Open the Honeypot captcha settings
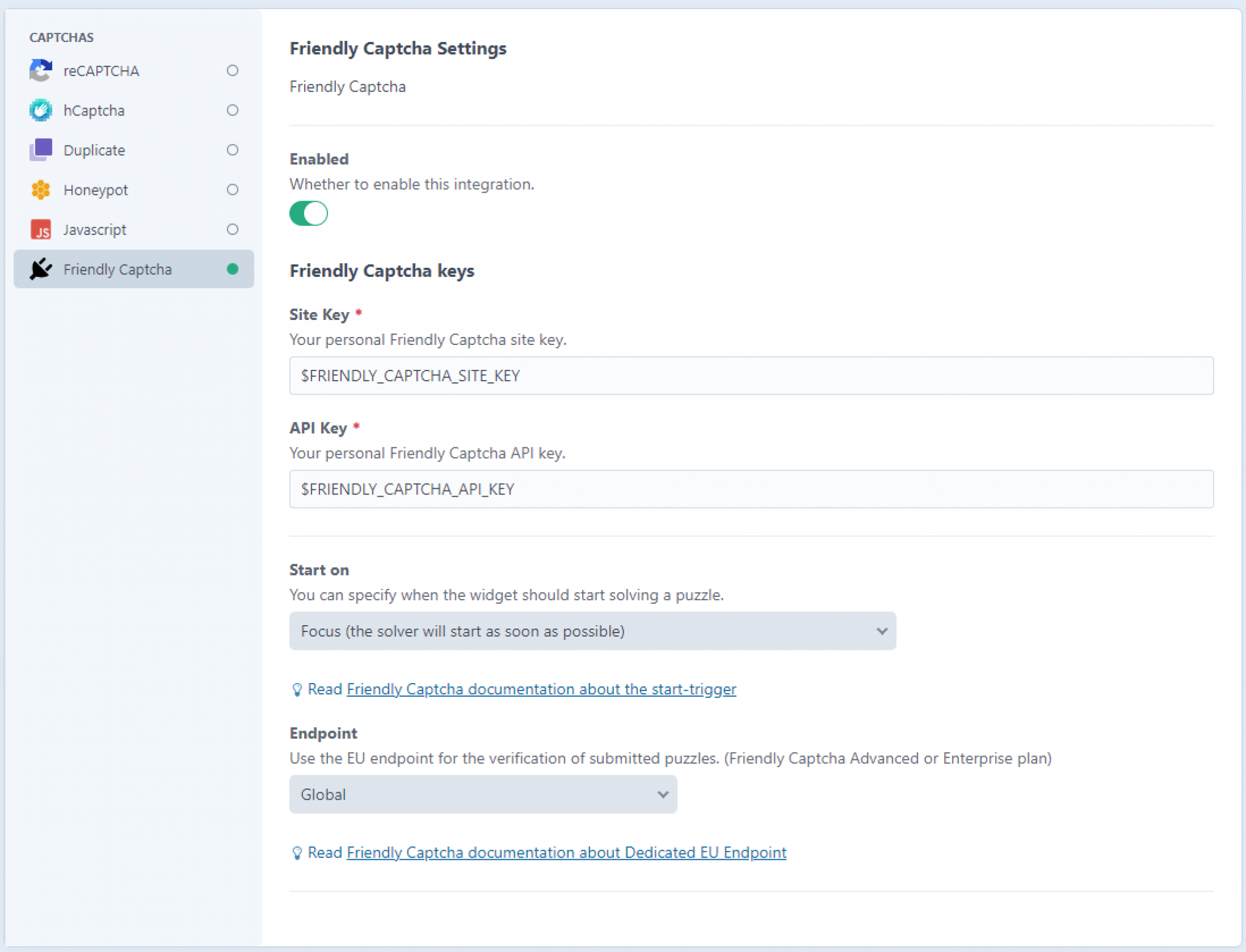Viewport: 1246px width, 952px height. [134, 189]
